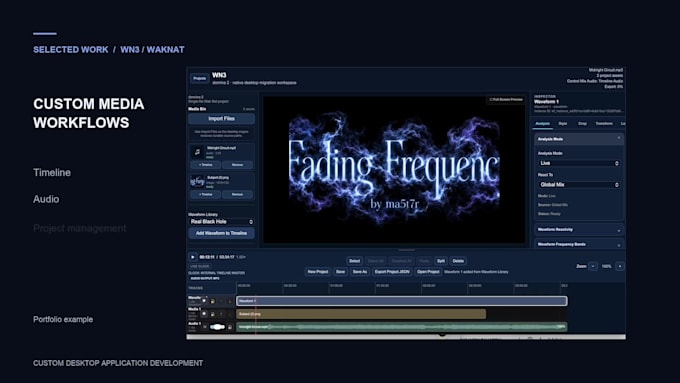The height and width of the screenshot is (383, 680).
Task: Click the Delete button above timeline
Action: click(458, 261)
